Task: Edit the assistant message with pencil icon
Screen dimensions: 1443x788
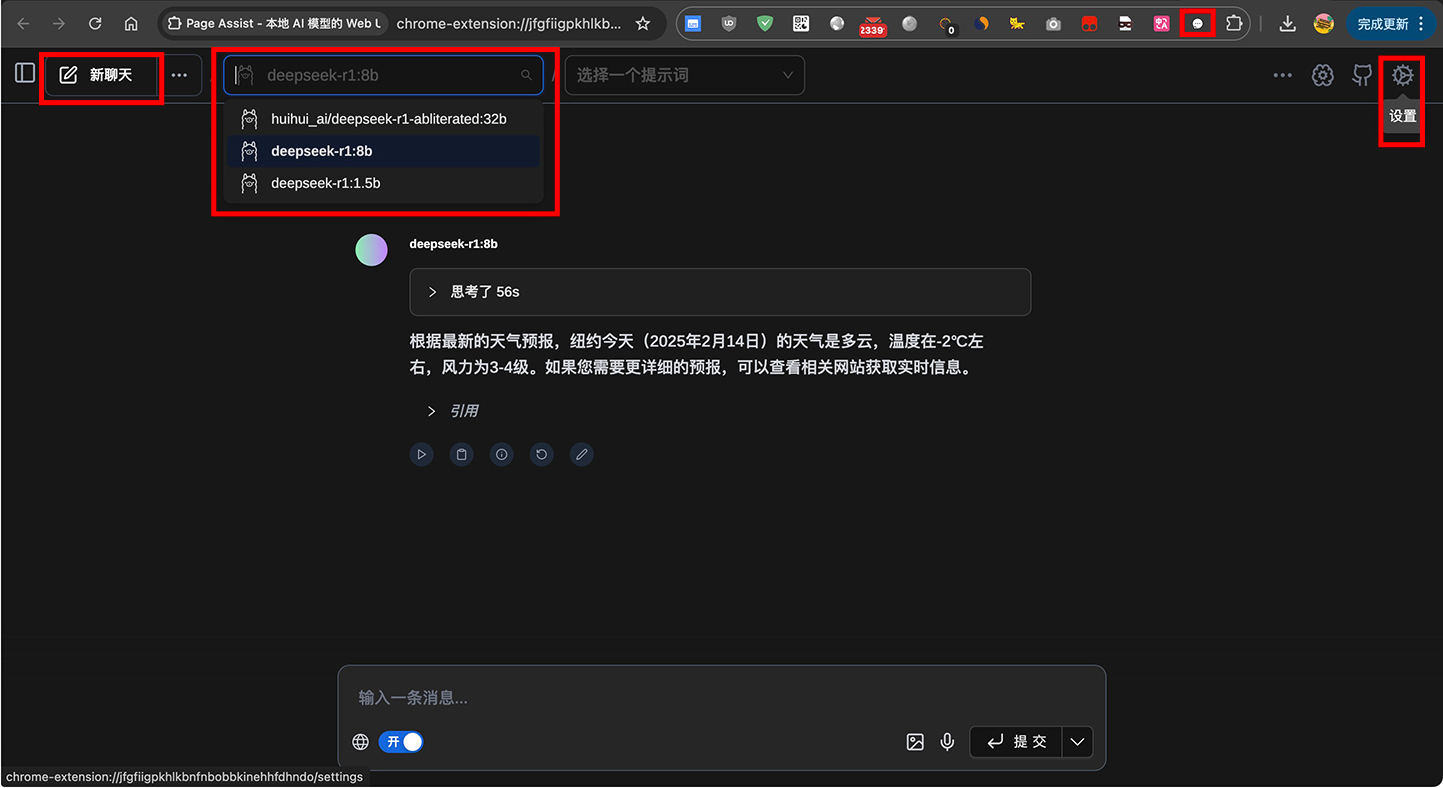Action: coord(581,455)
